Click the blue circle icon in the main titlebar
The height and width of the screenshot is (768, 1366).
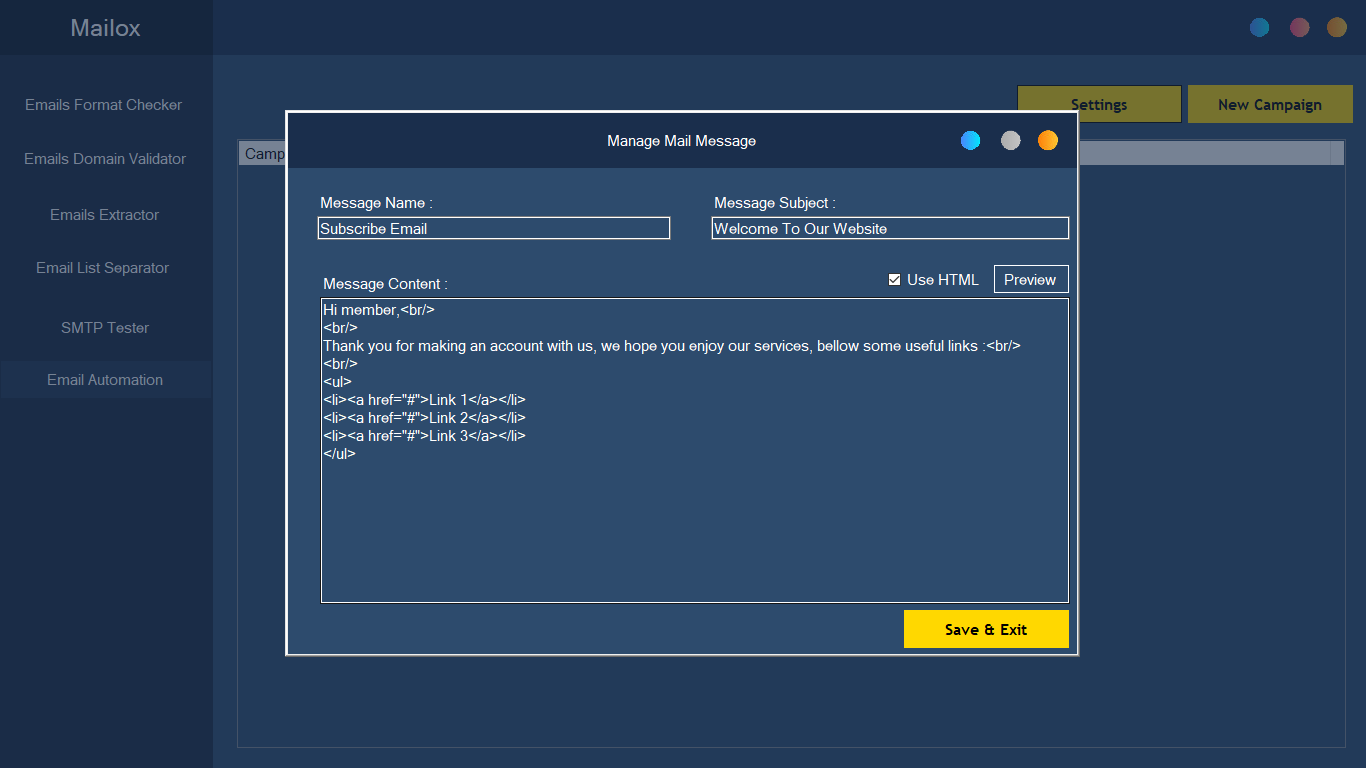tap(1259, 27)
